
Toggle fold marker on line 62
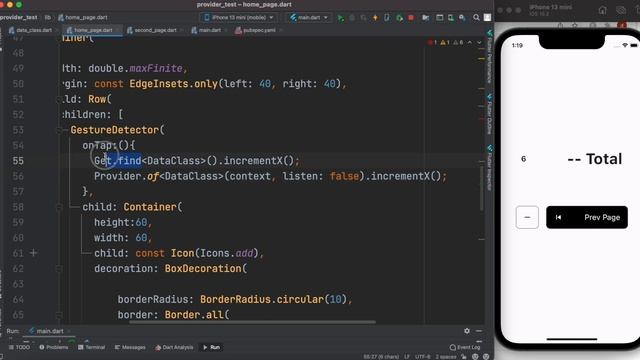tap(59, 269)
